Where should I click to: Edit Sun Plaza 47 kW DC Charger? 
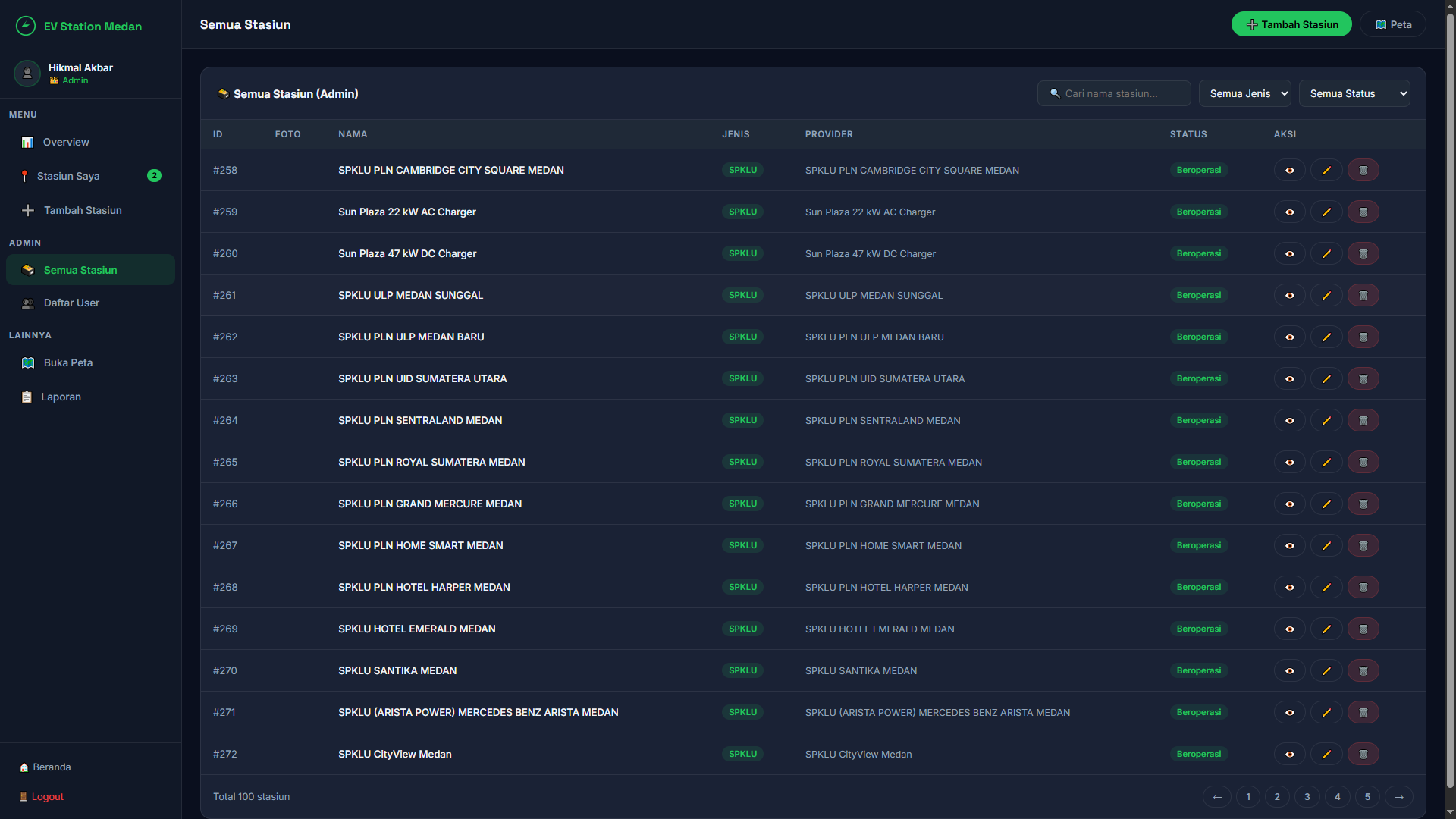tap(1326, 253)
